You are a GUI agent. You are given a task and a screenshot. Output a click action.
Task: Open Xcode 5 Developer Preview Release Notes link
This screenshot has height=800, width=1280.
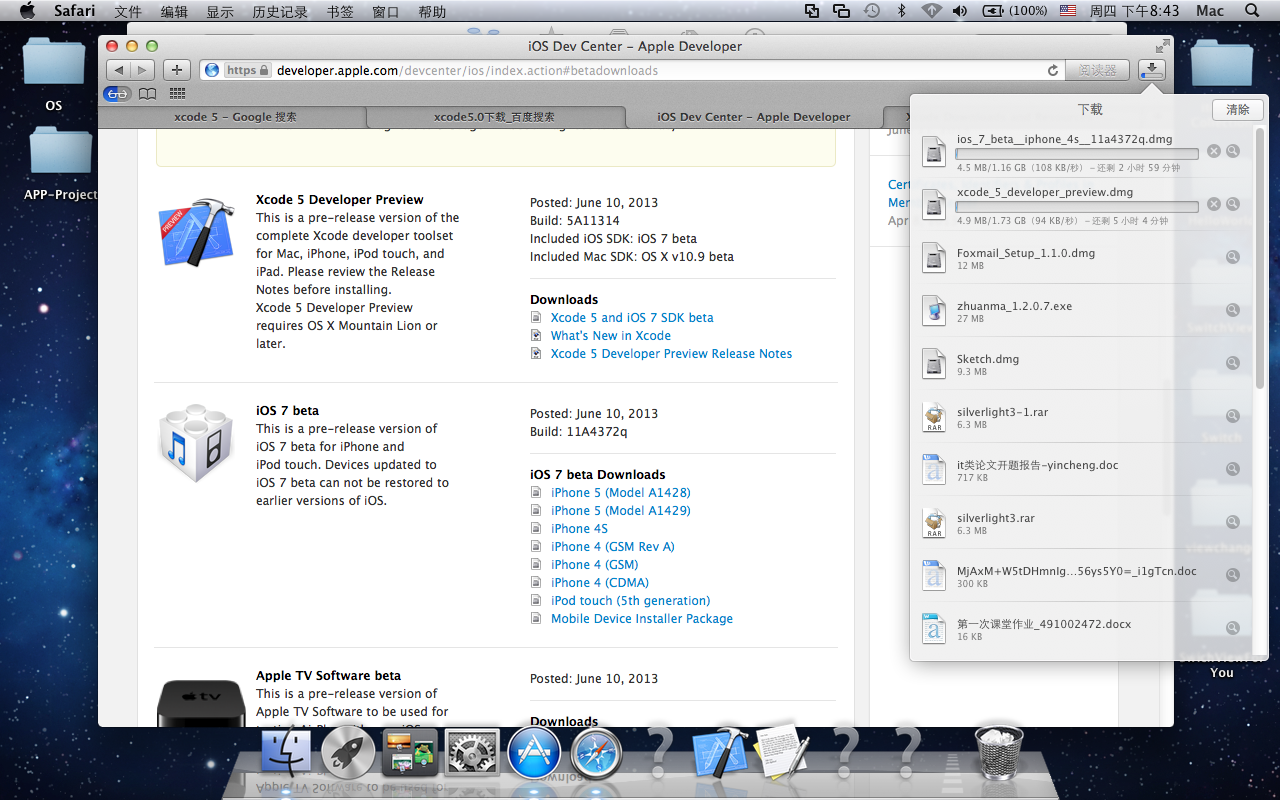[671, 354]
